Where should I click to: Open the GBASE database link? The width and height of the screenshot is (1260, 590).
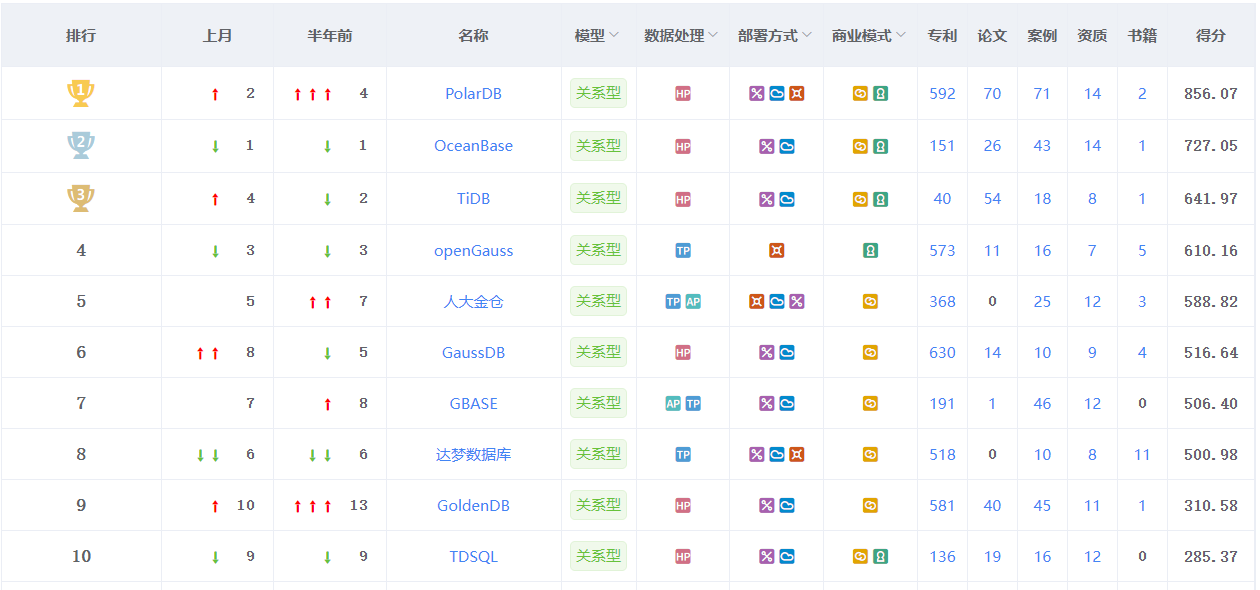[x=473, y=404]
